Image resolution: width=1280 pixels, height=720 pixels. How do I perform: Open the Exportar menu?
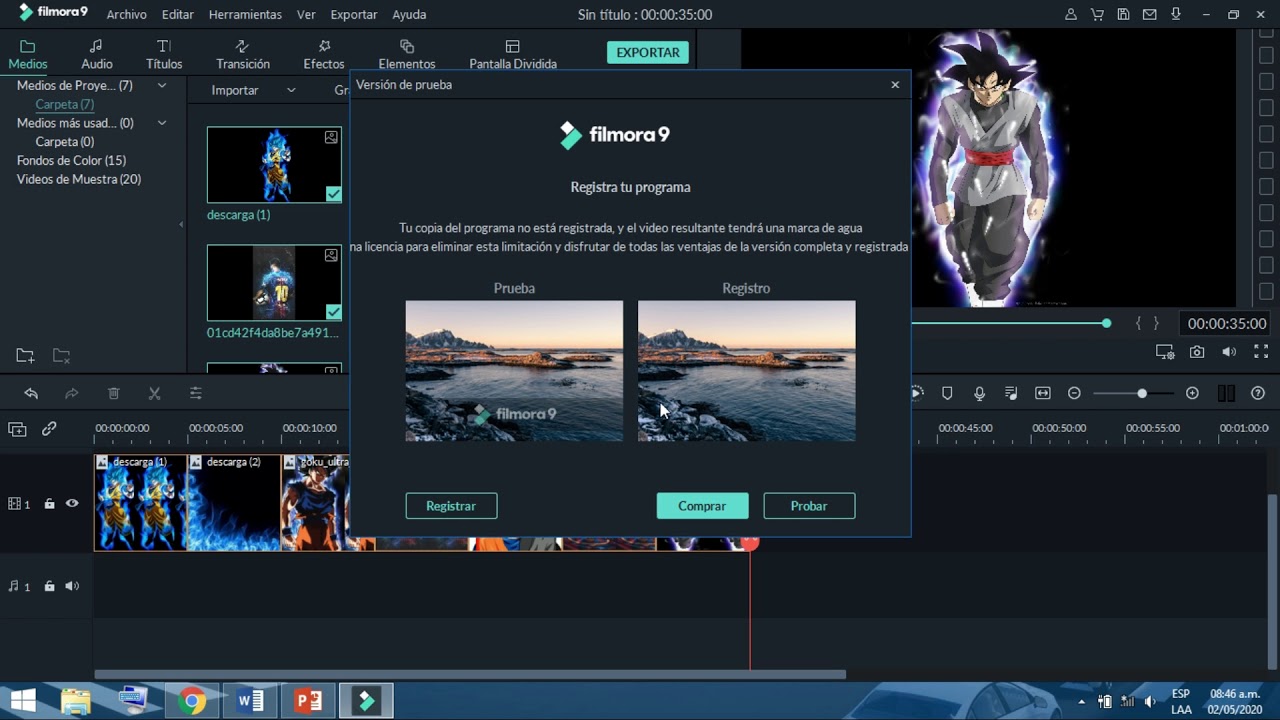point(354,15)
